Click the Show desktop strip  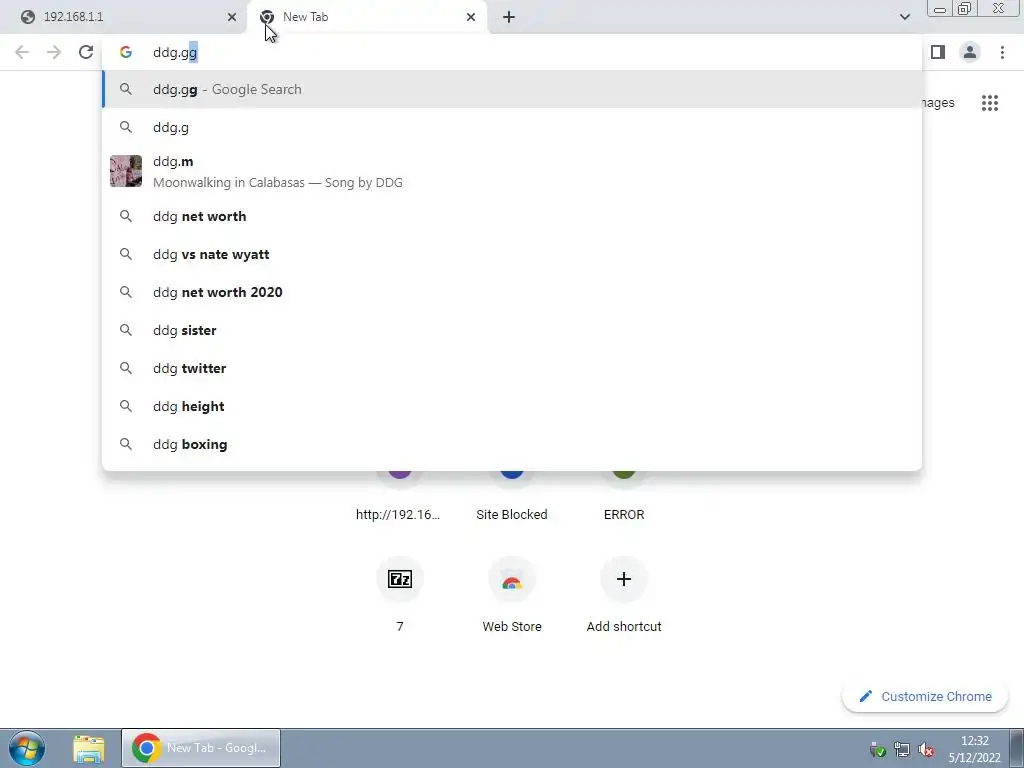[1016, 748]
